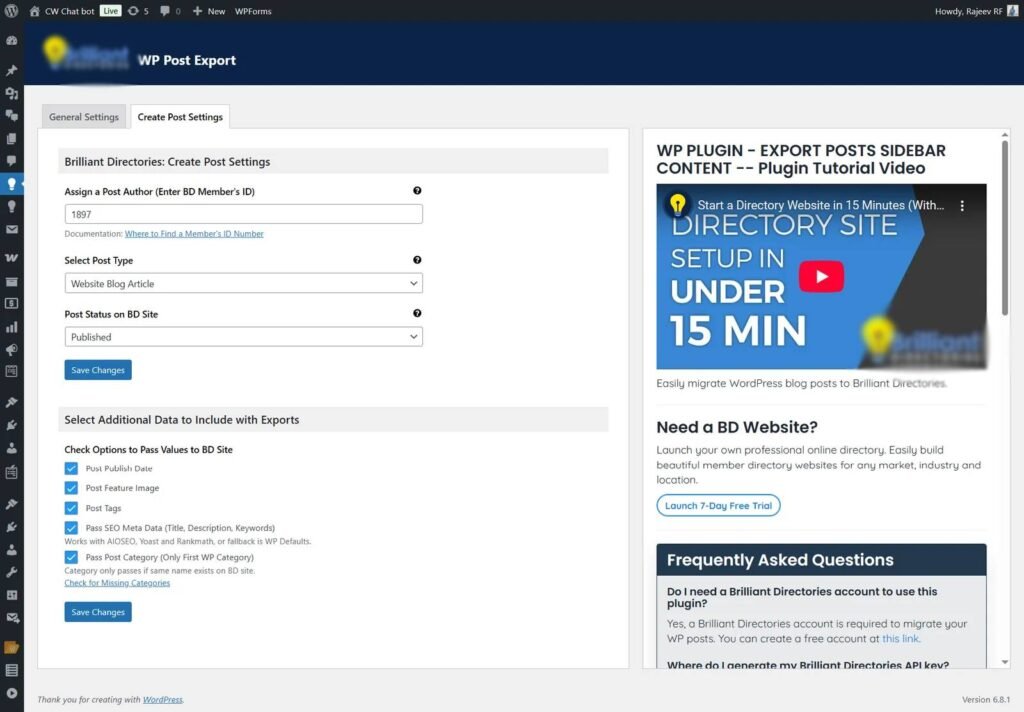Toggle the Pass Post Category checkbox

[71, 557]
